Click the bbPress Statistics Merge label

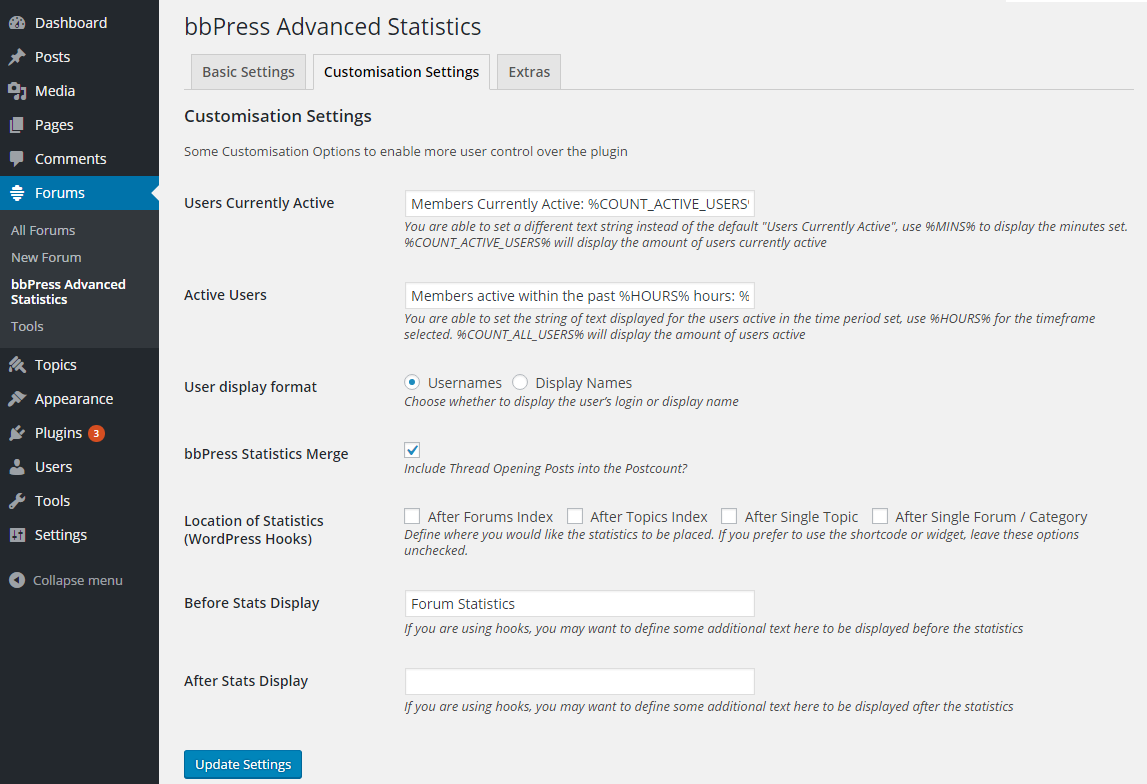pyautogui.click(x=266, y=454)
